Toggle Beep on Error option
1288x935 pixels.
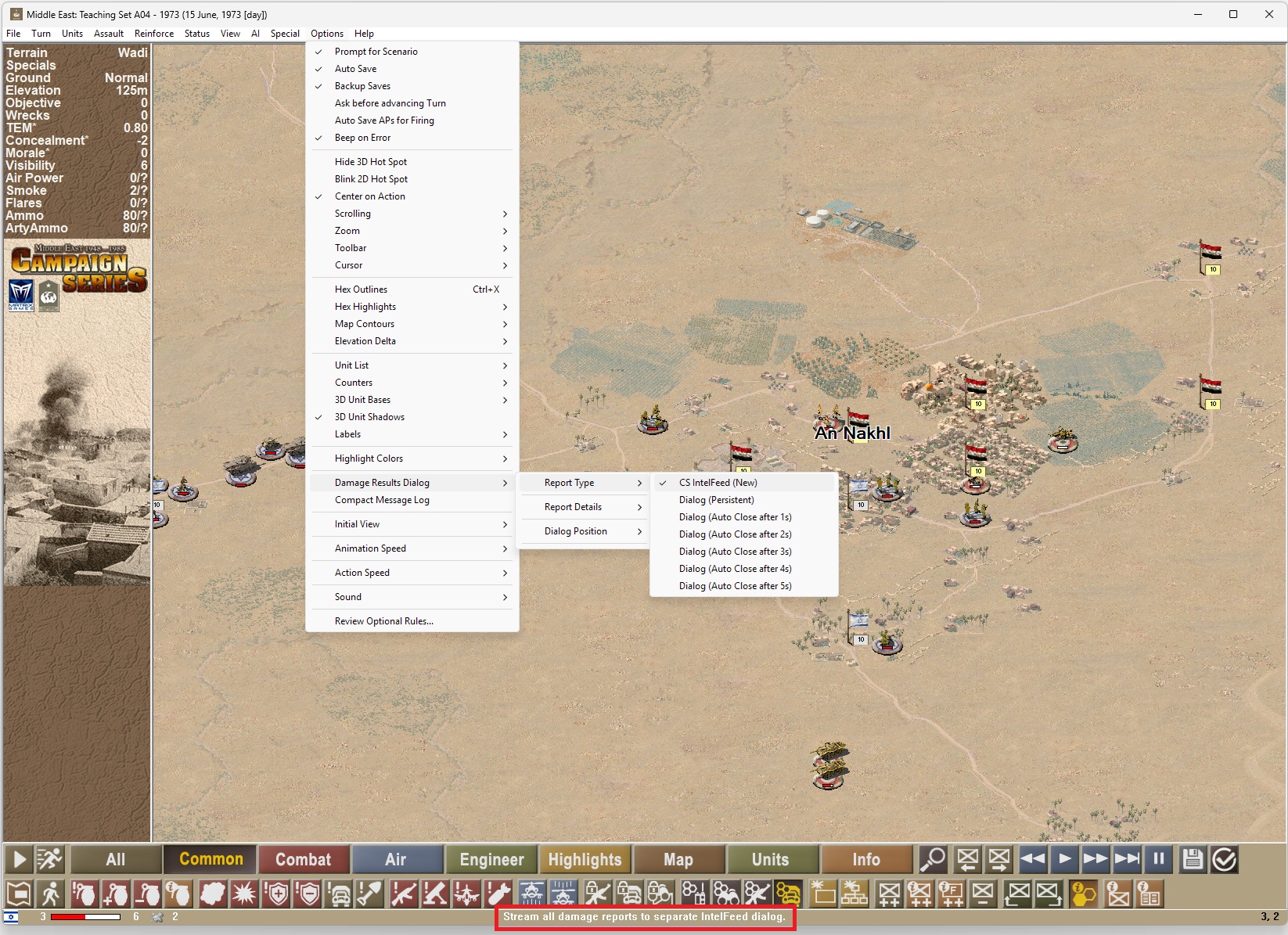pyautogui.click(x=412, y=138)
